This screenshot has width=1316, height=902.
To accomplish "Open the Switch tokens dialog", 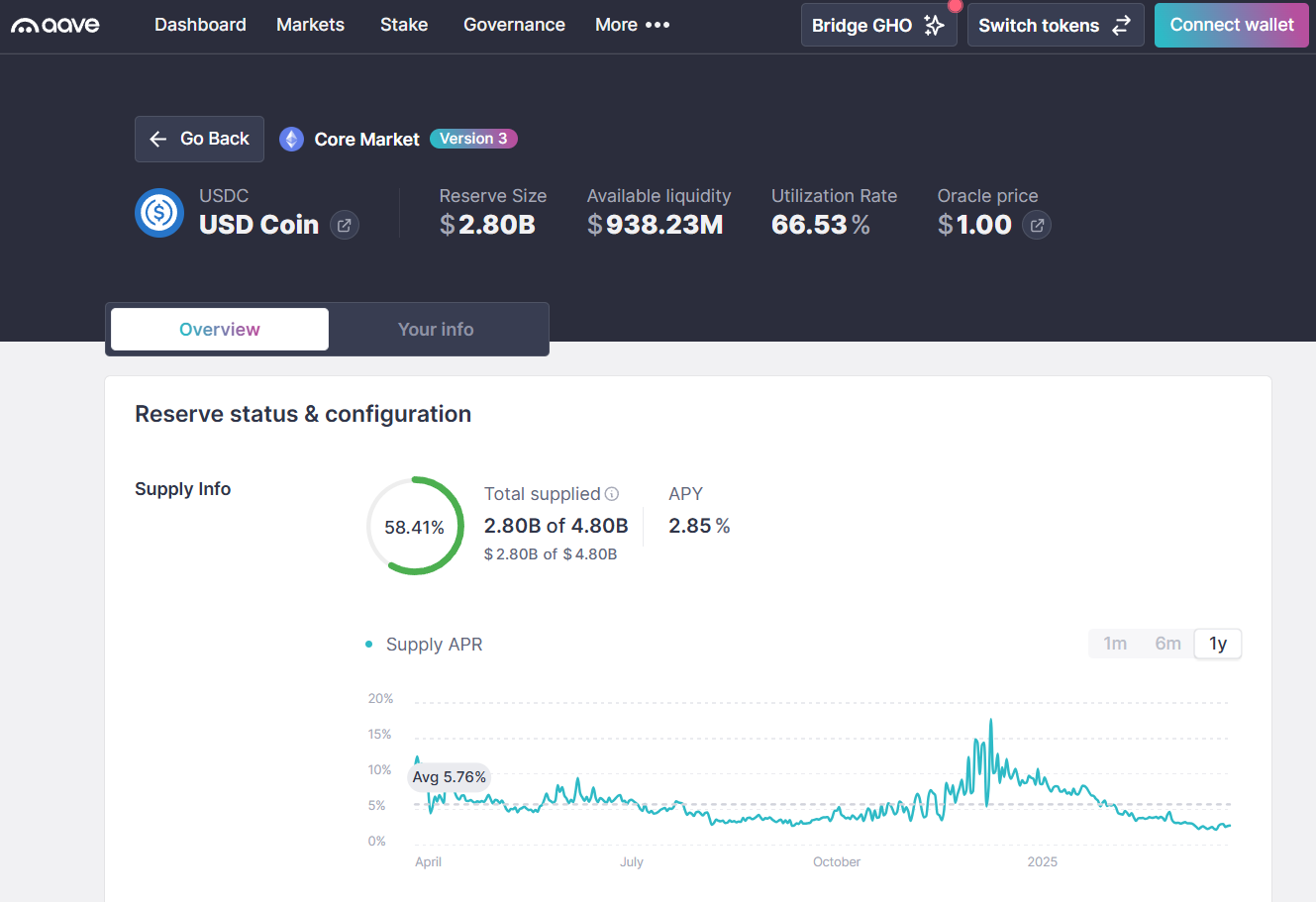I will tap(1055, 25).
